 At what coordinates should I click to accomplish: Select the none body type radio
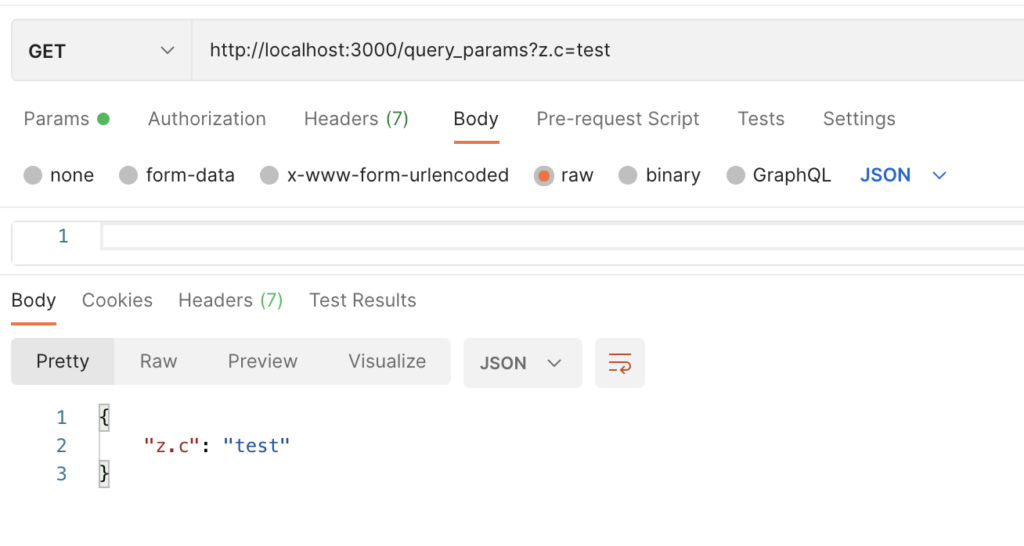click(x=33, y=175)
